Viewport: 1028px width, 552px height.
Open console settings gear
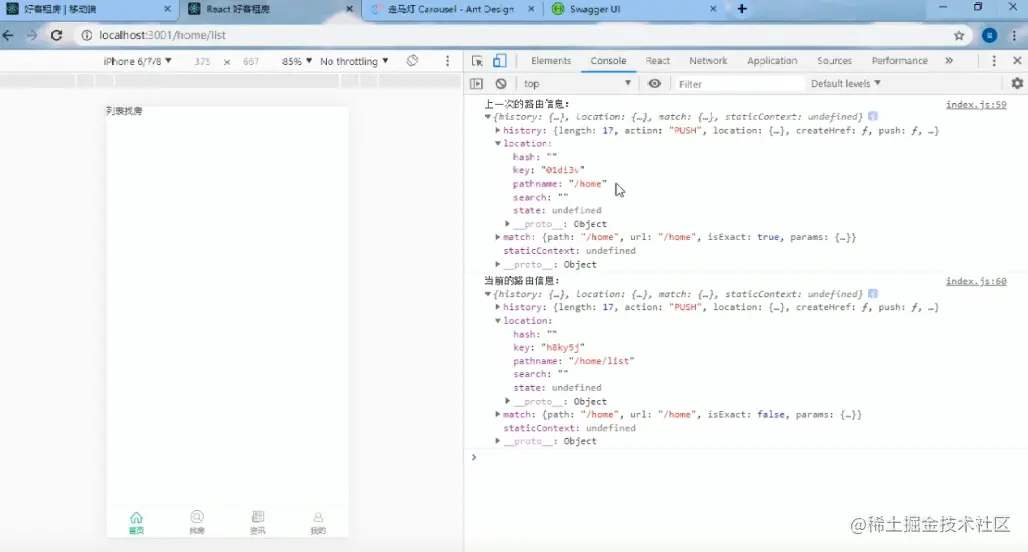point(1017,84)
